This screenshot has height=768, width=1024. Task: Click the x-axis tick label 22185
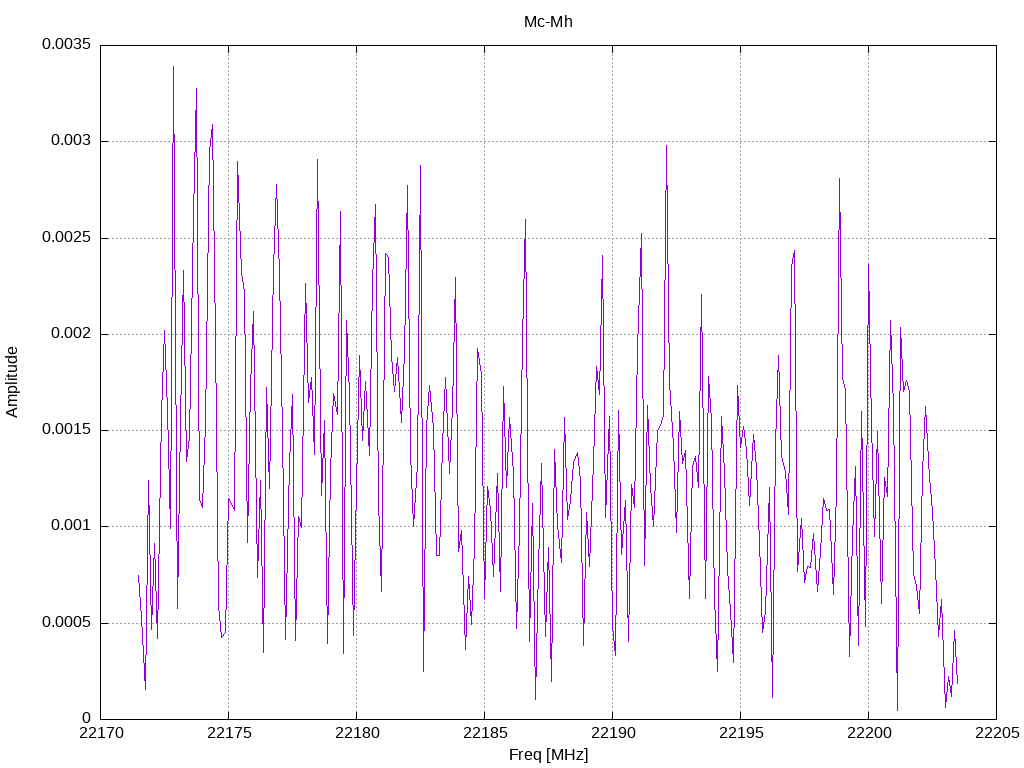coord(485,733)
